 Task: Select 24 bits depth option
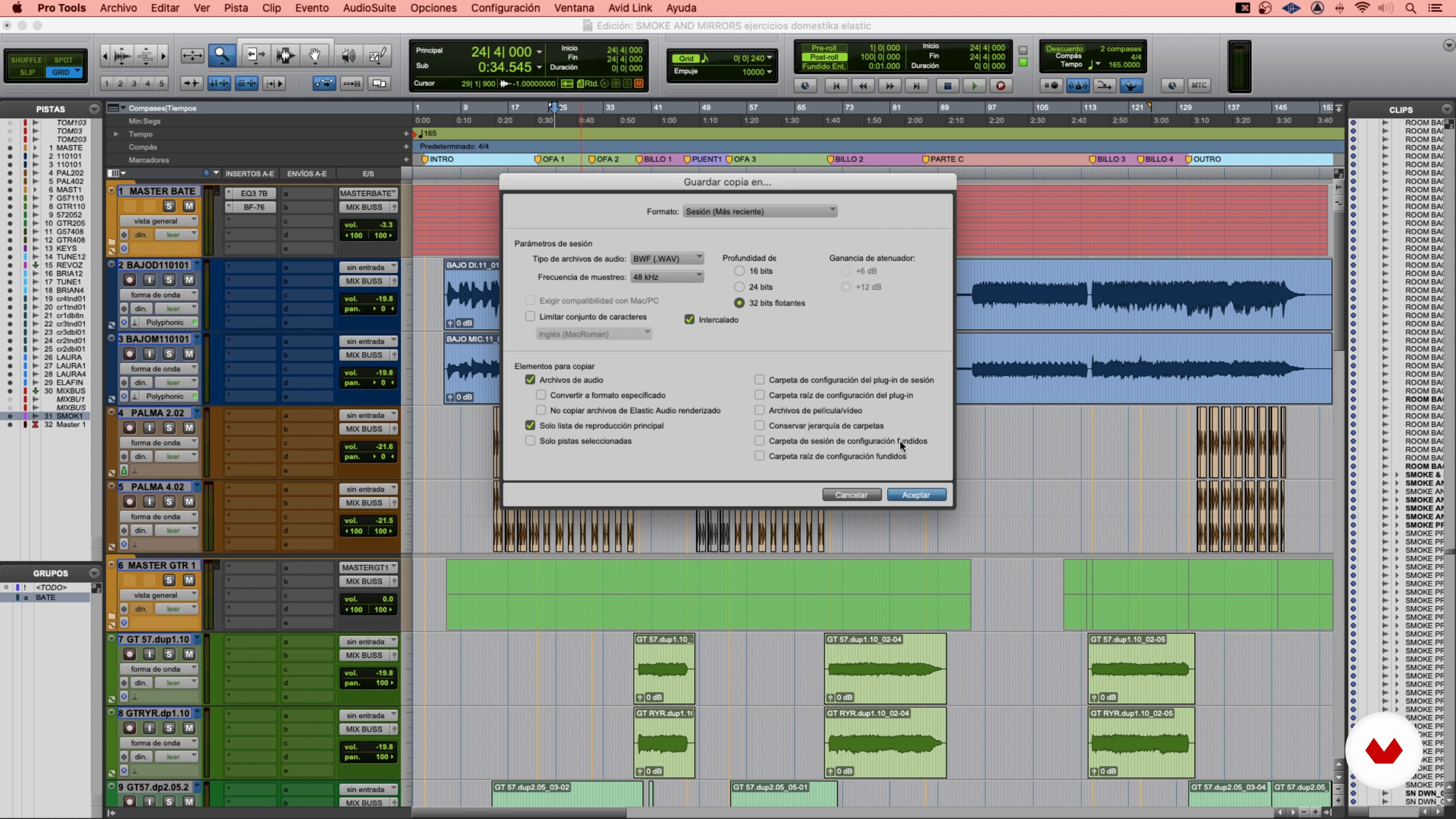[739, 287]
